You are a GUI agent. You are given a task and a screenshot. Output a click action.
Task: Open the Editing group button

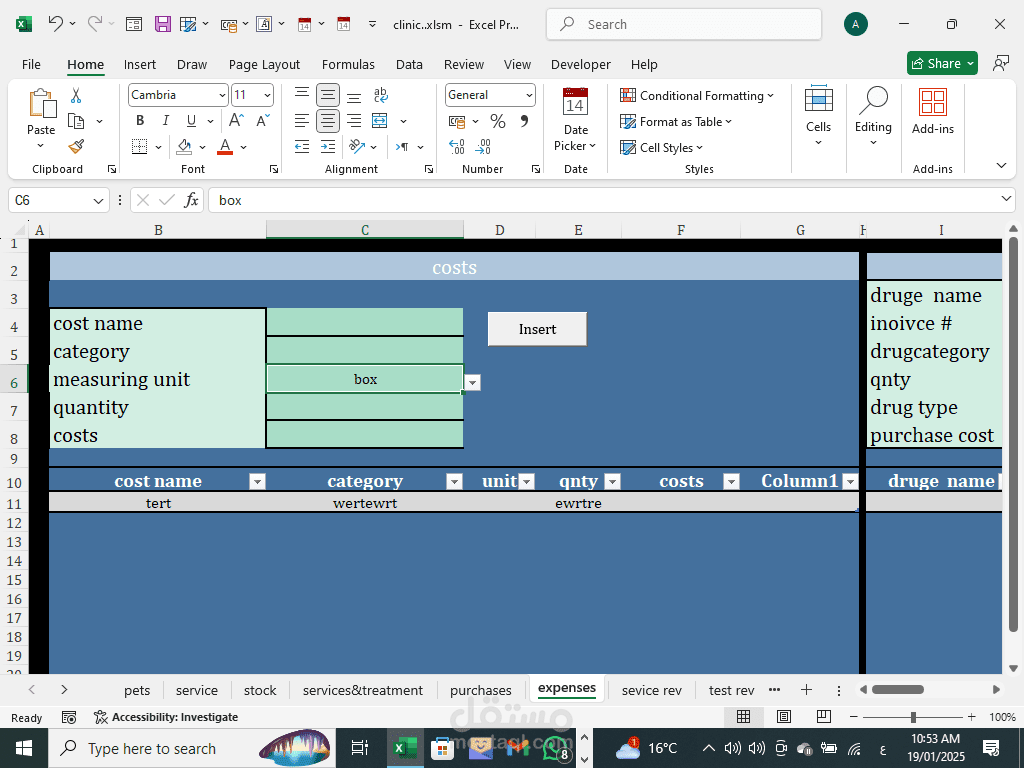[x=873, y=116]
